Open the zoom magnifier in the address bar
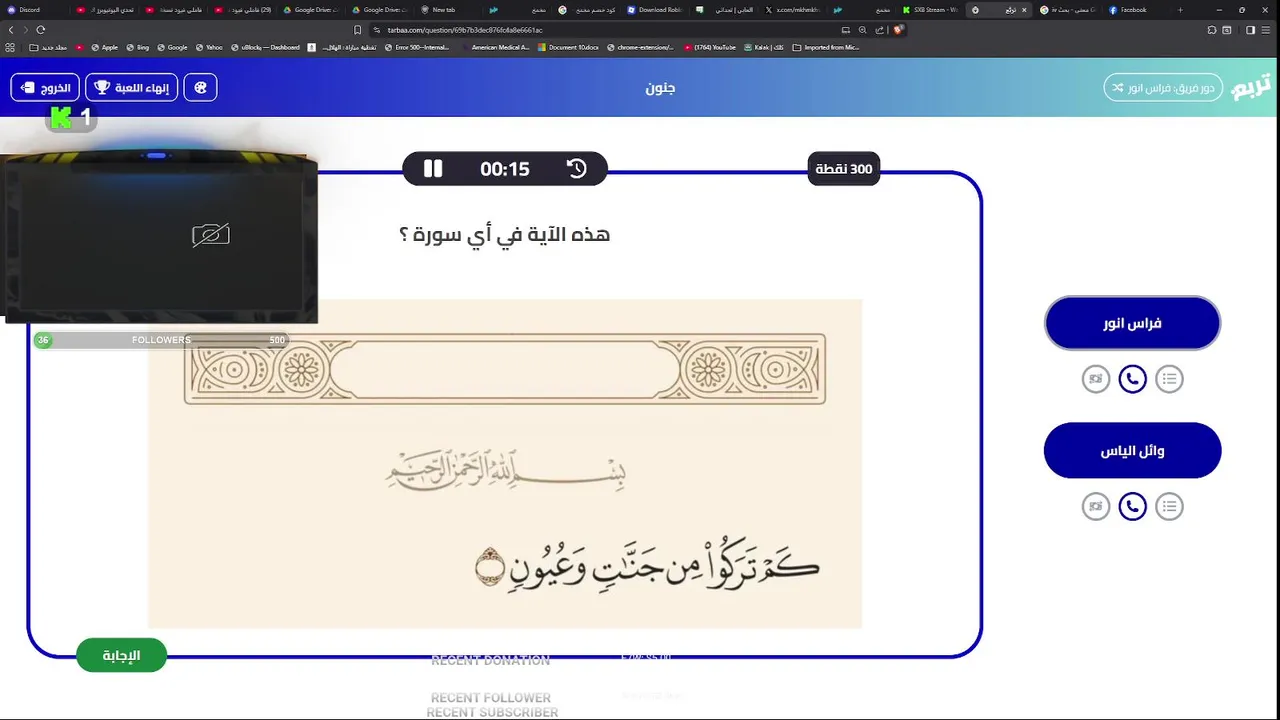 click(862, 30)
